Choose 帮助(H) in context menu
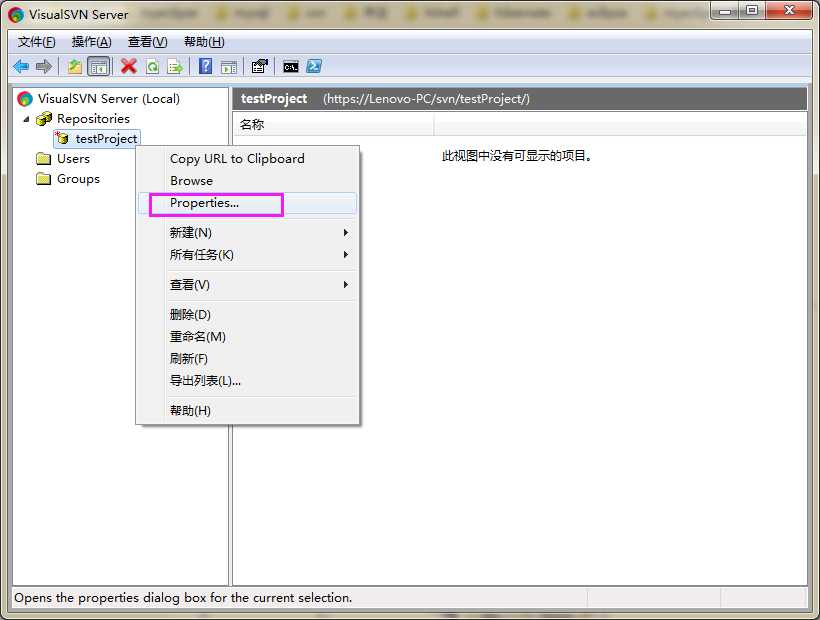Viewport: 820px width, 620px height. [x=247, y=410]
